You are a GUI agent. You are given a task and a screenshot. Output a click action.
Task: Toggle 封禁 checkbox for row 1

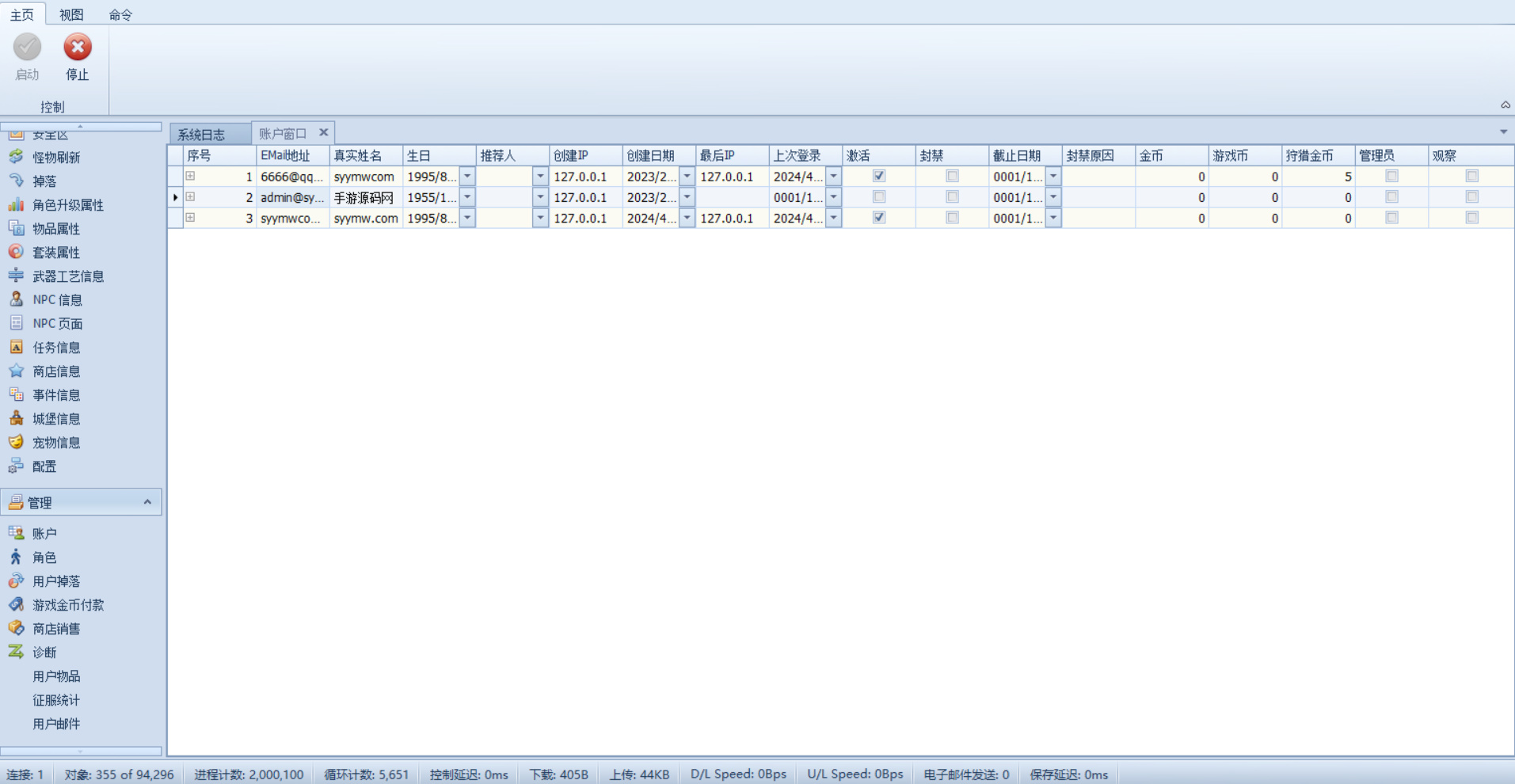pos(953,176)
